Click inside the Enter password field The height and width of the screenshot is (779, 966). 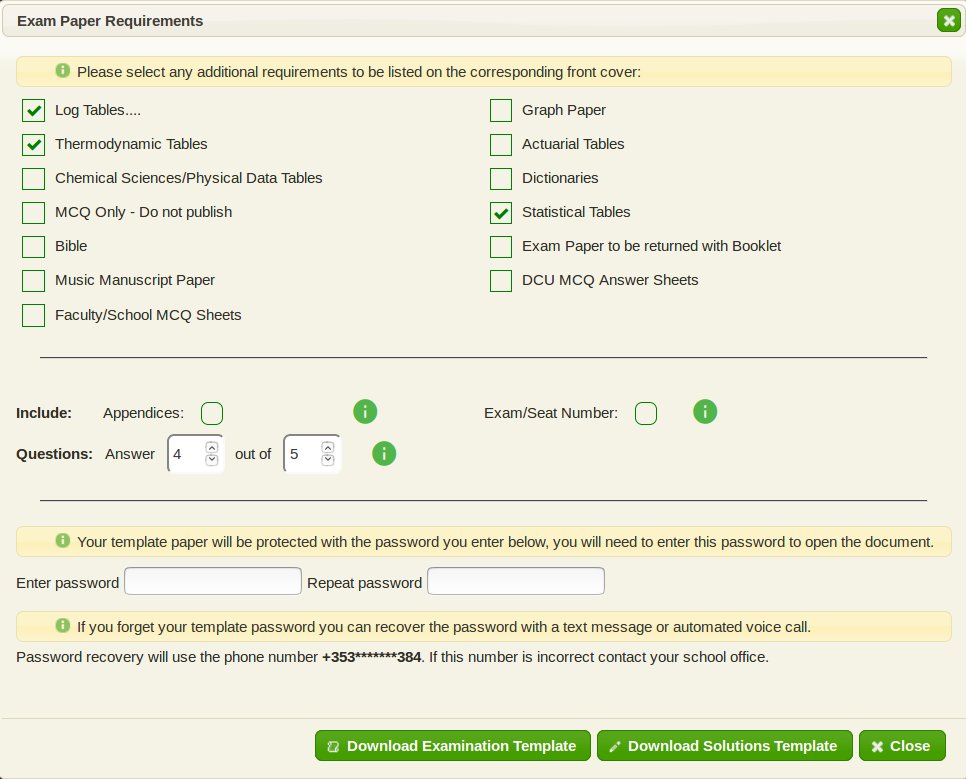[x=212, y=580]
